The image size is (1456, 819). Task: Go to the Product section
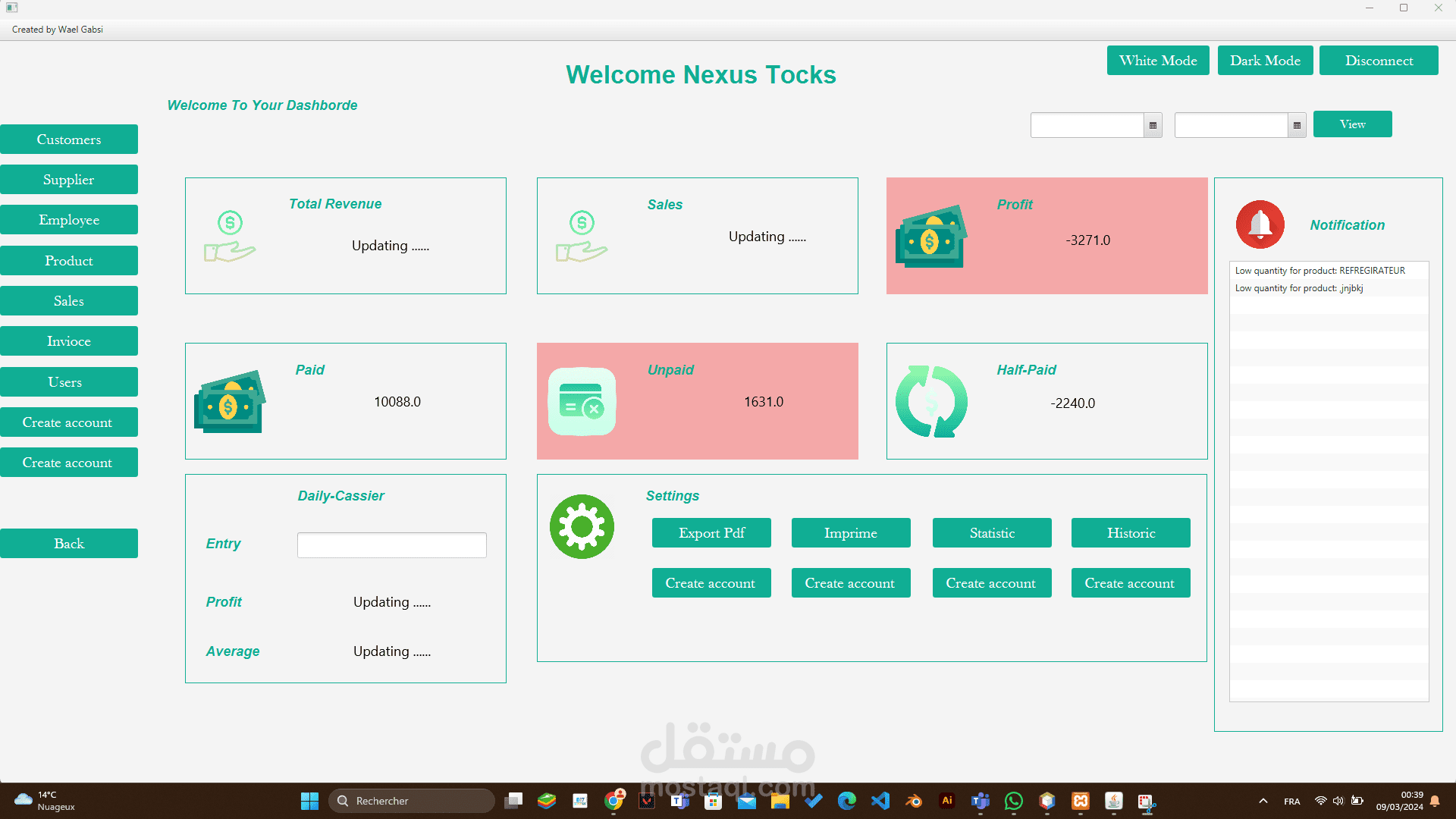coord(69,261)
